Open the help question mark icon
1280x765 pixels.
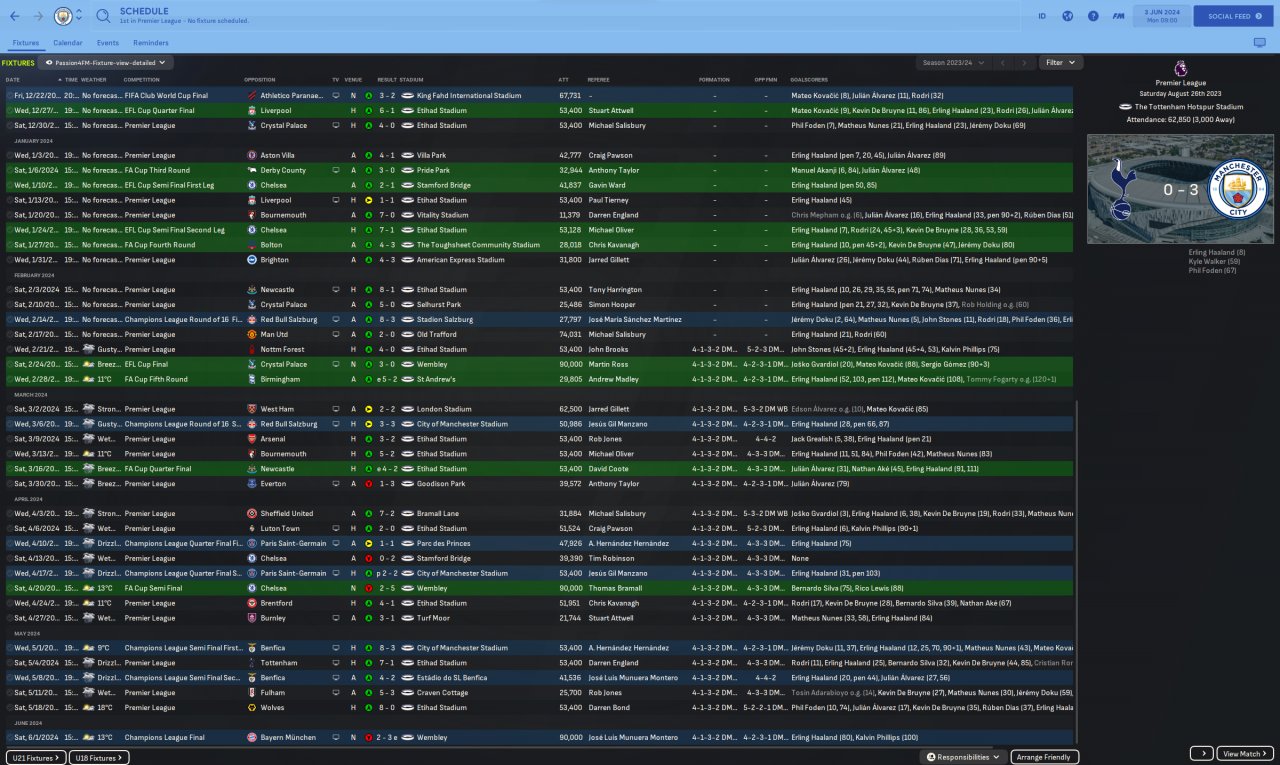click(1093, 16)
